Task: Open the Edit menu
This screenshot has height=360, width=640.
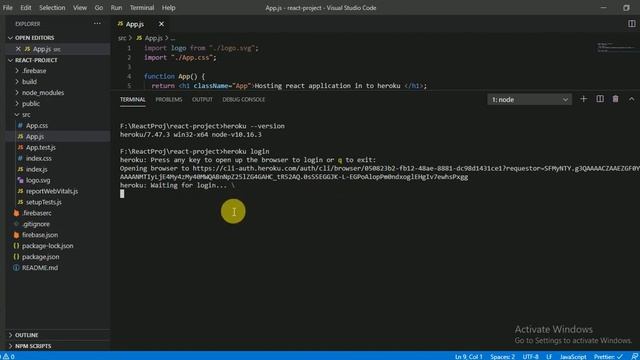Action: (26, 8)
